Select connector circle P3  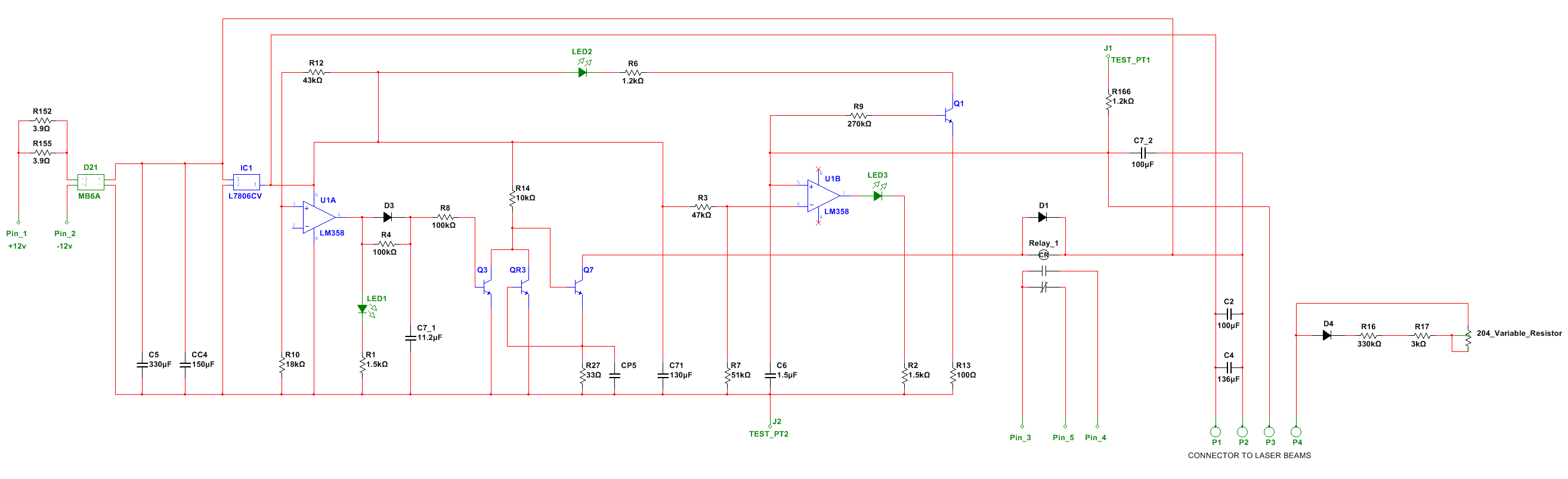coord(1269,432)
